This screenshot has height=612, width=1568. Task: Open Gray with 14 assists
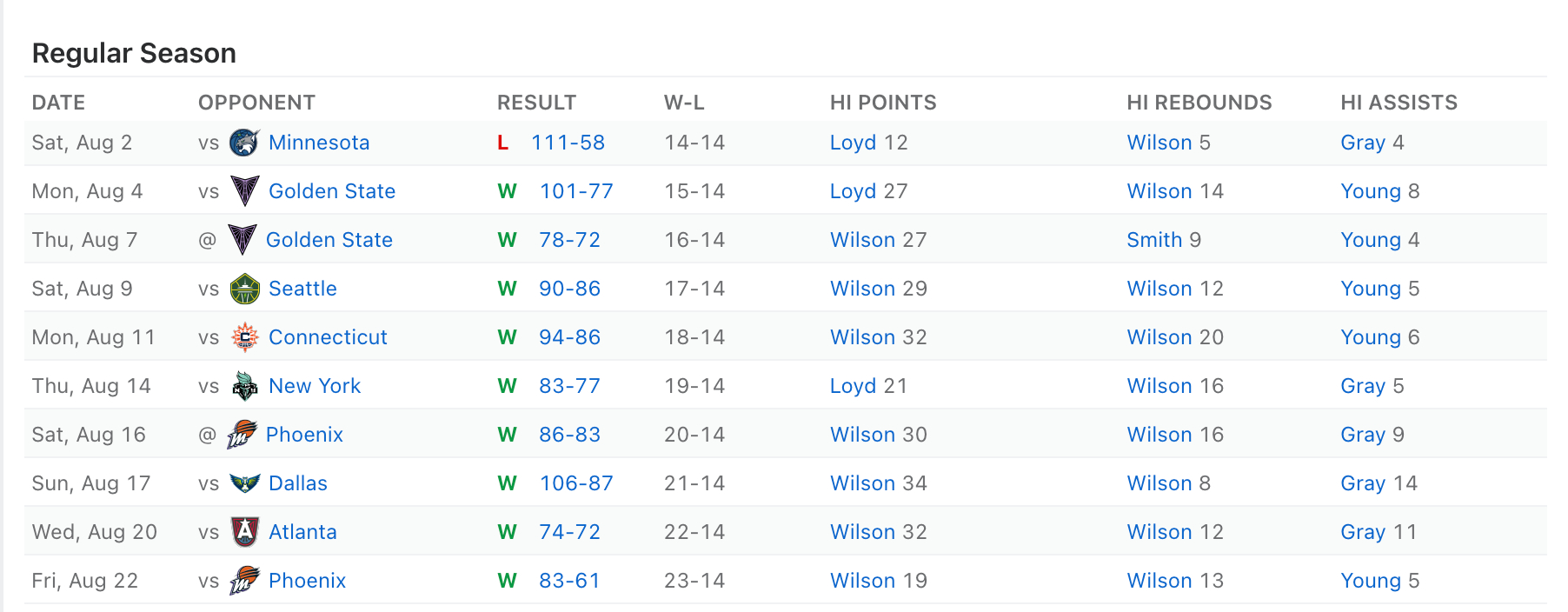[1363, 483]
